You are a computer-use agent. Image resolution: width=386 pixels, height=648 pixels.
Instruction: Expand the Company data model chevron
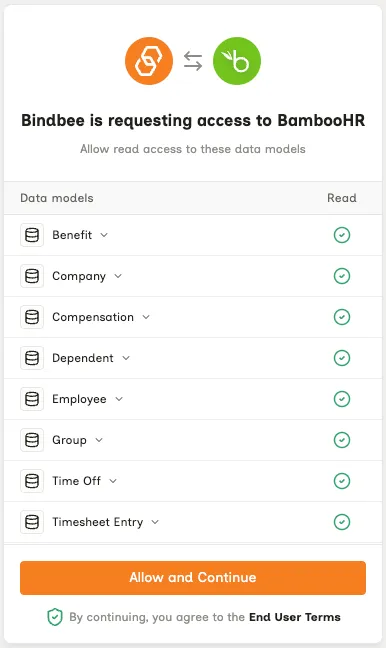(118, 276)
